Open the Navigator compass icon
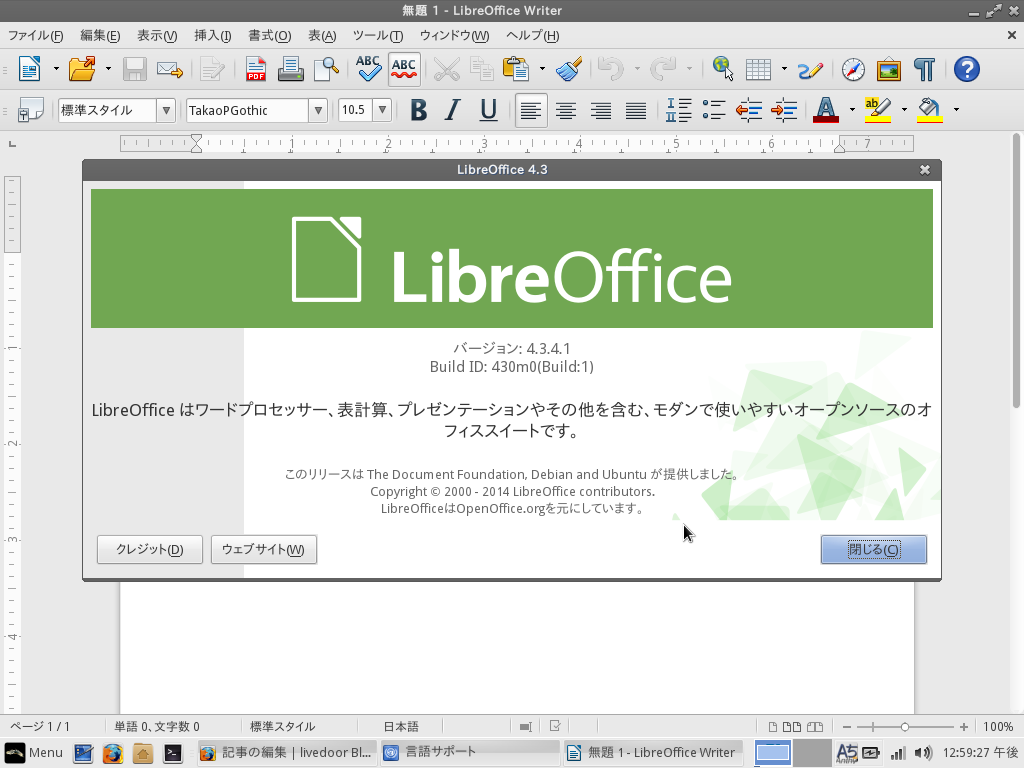Viewport: 1024px width, 768px height. click(854, 69)
